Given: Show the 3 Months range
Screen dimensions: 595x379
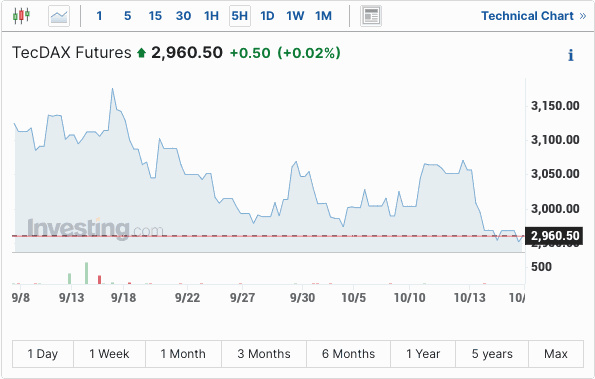Looking at the screenshot, I should click(264, 354).
